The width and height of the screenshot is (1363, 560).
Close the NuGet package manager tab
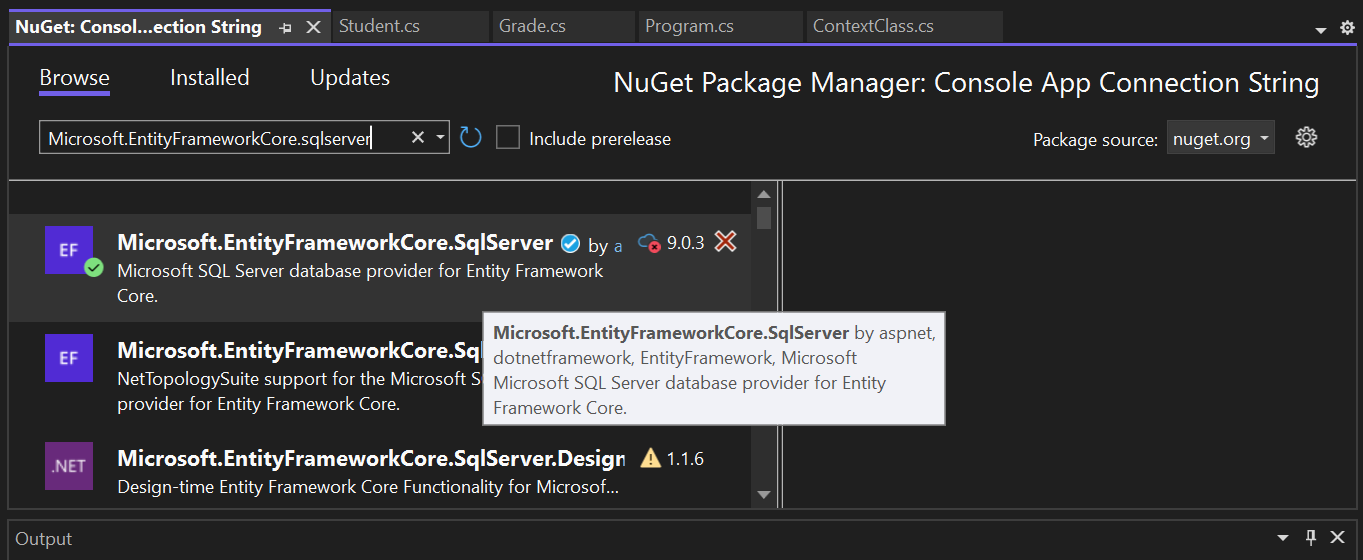(313, 28)
